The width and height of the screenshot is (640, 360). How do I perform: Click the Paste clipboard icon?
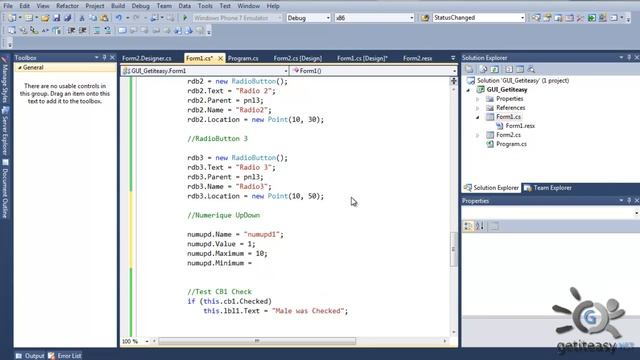coord(104,18)
